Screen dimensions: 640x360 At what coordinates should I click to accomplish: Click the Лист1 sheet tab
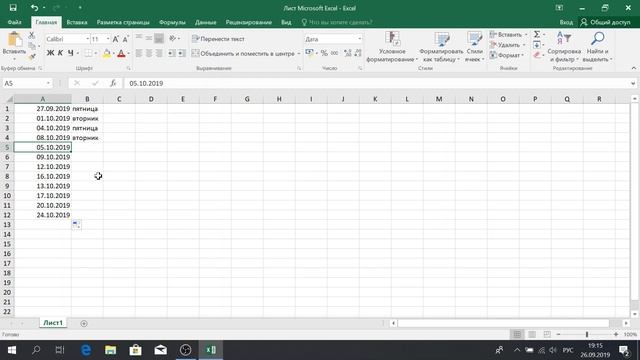click(x=53, y=323)
